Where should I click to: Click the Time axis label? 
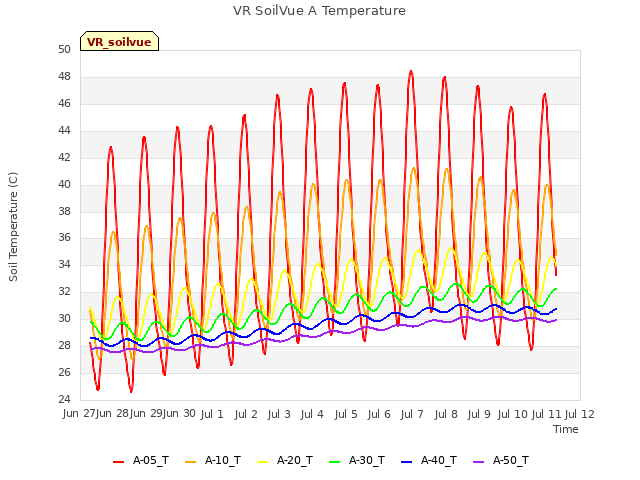click(x=566, y=429)
